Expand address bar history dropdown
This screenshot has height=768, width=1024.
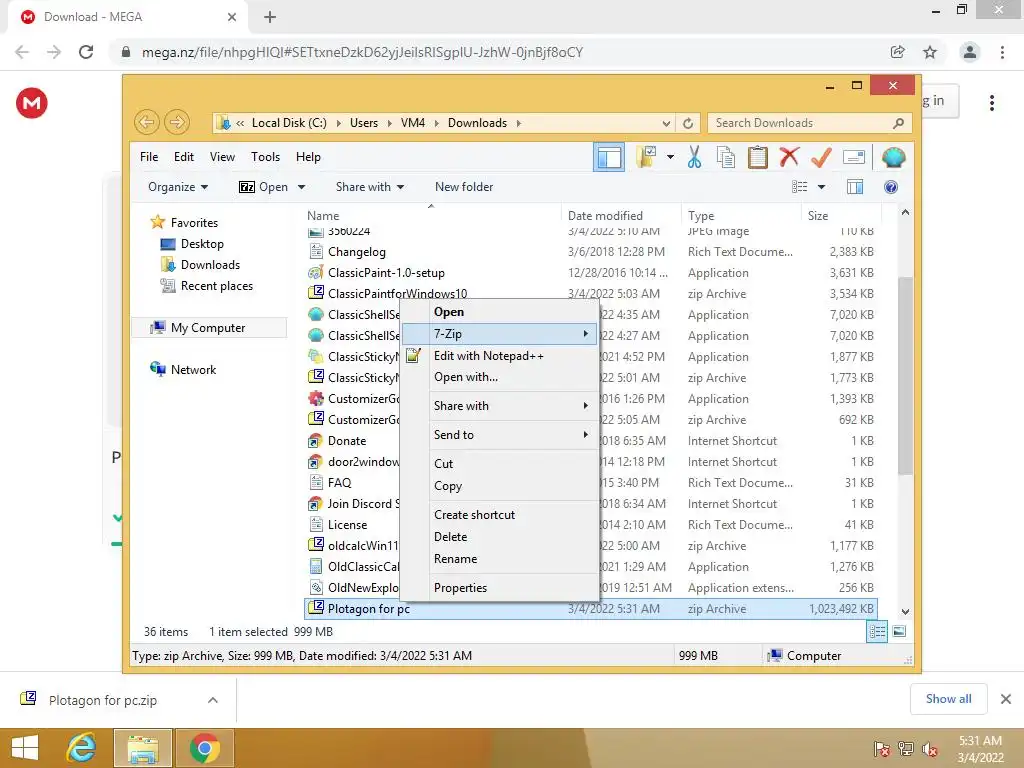click(666, 123)
